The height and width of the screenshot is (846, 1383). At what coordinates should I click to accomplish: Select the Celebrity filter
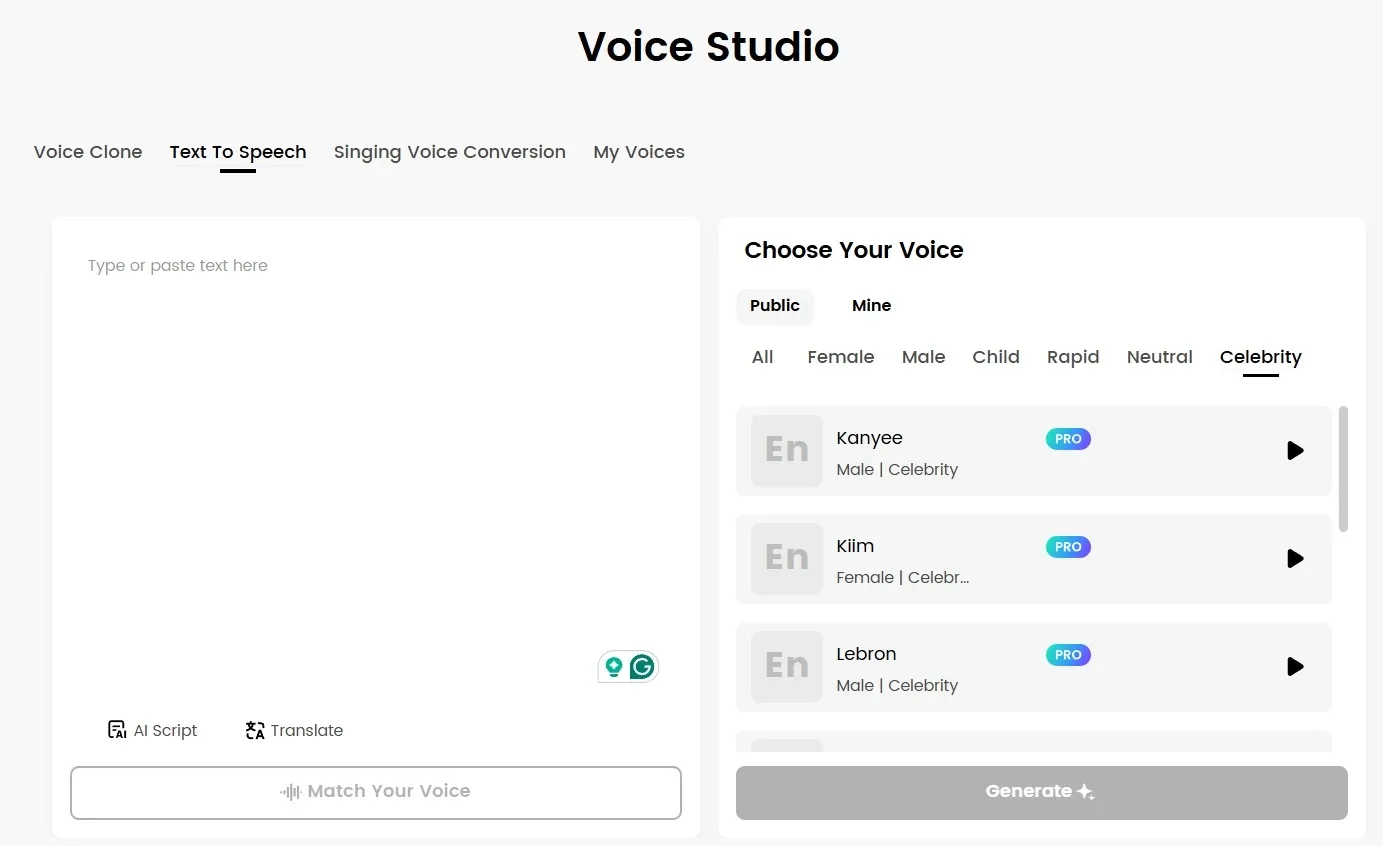pos(1261,357)
